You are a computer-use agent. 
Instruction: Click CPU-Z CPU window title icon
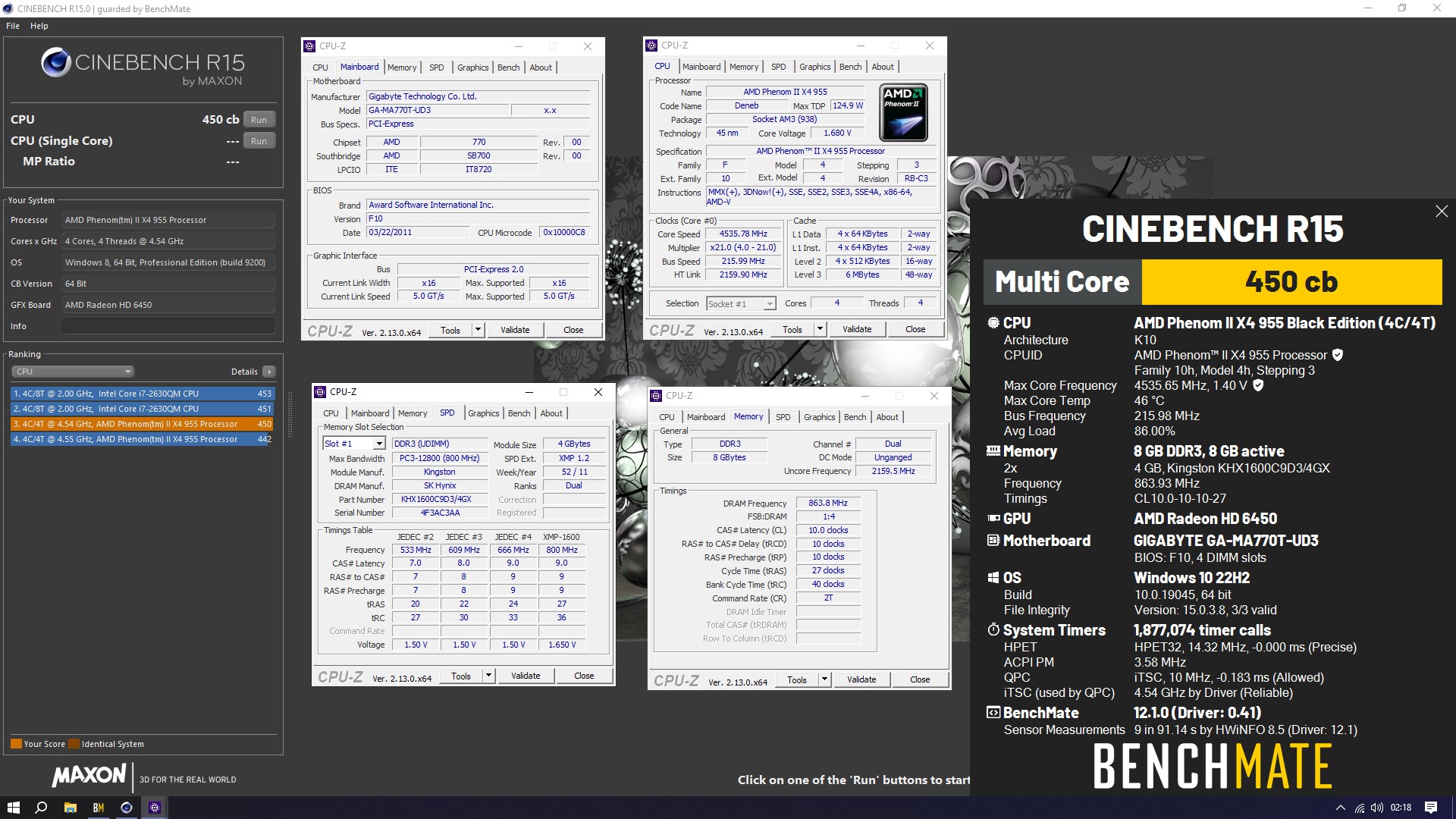[x=651, y=45]
